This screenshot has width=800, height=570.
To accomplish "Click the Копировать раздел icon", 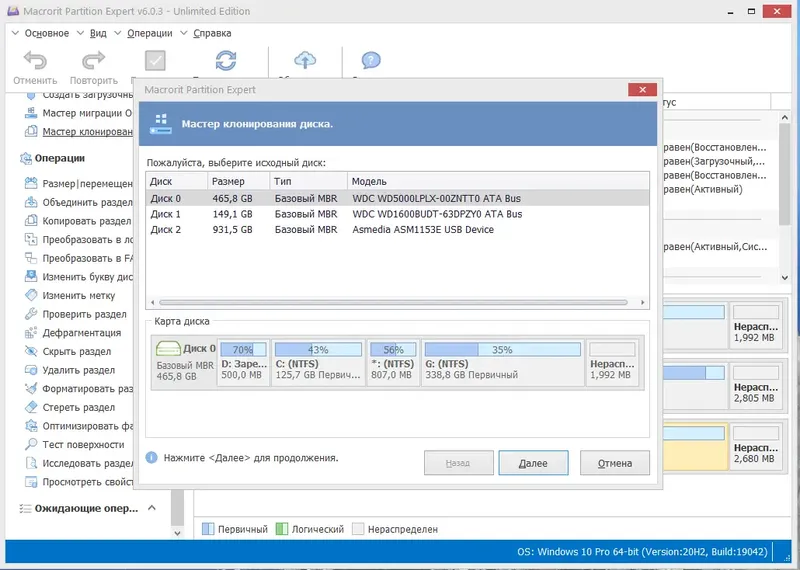I will (31, 220).
